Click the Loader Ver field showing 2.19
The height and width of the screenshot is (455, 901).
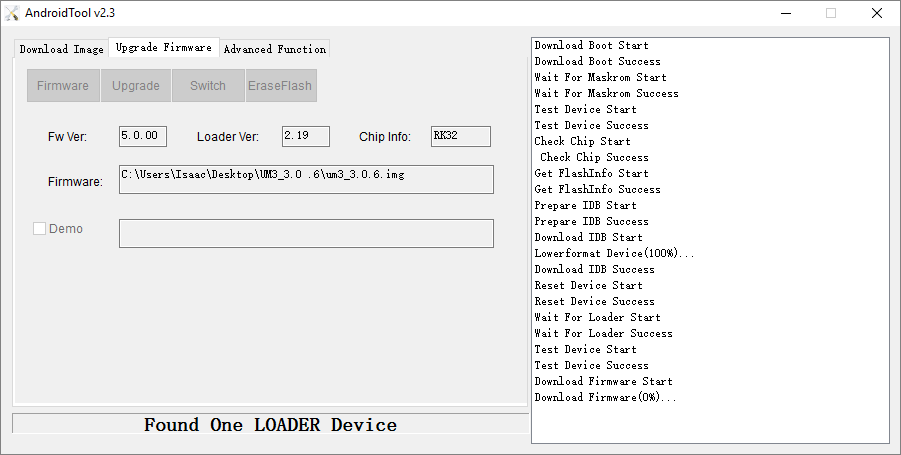(x=306, y=136)
